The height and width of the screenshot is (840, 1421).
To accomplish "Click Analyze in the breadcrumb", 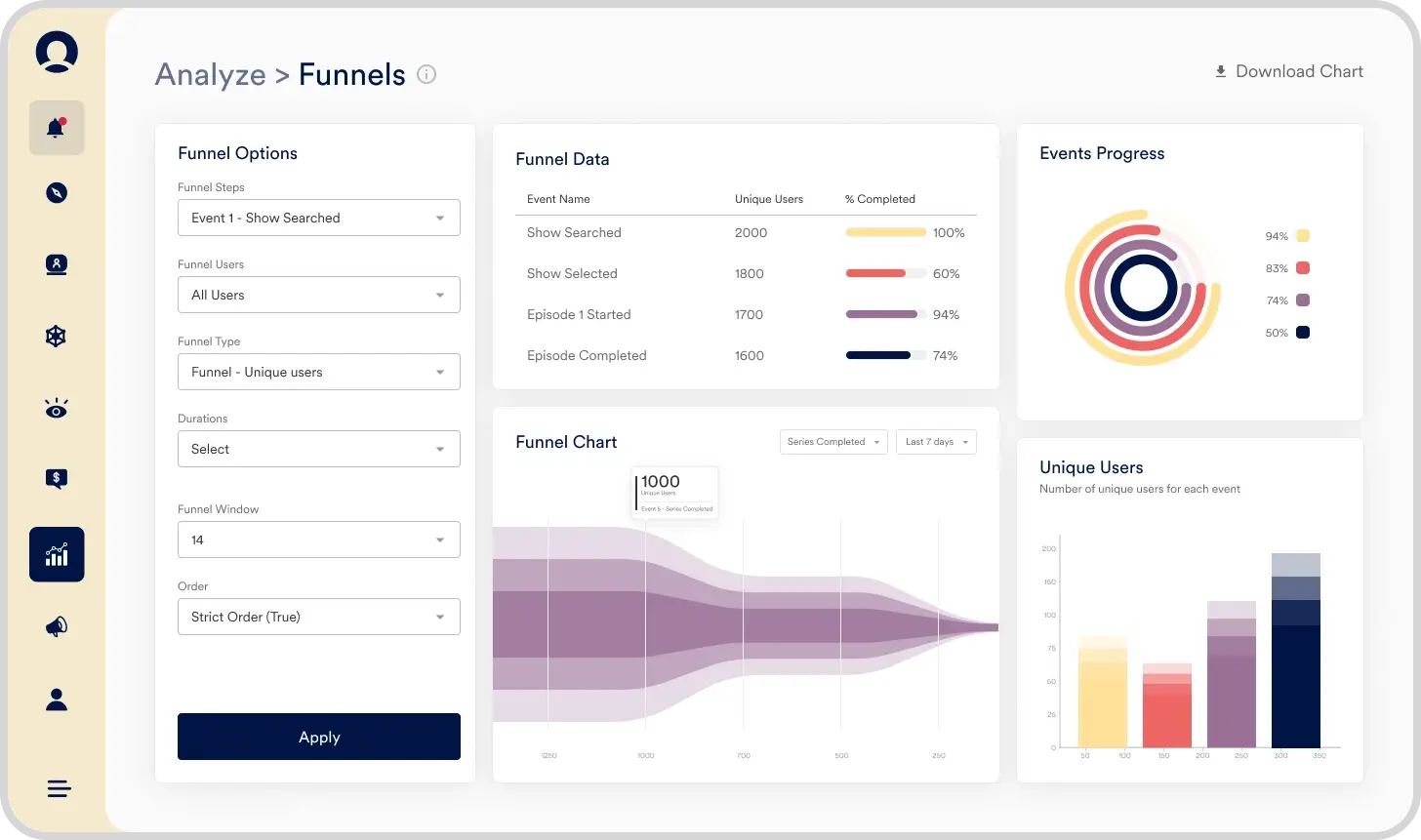I will pos(210,74).
